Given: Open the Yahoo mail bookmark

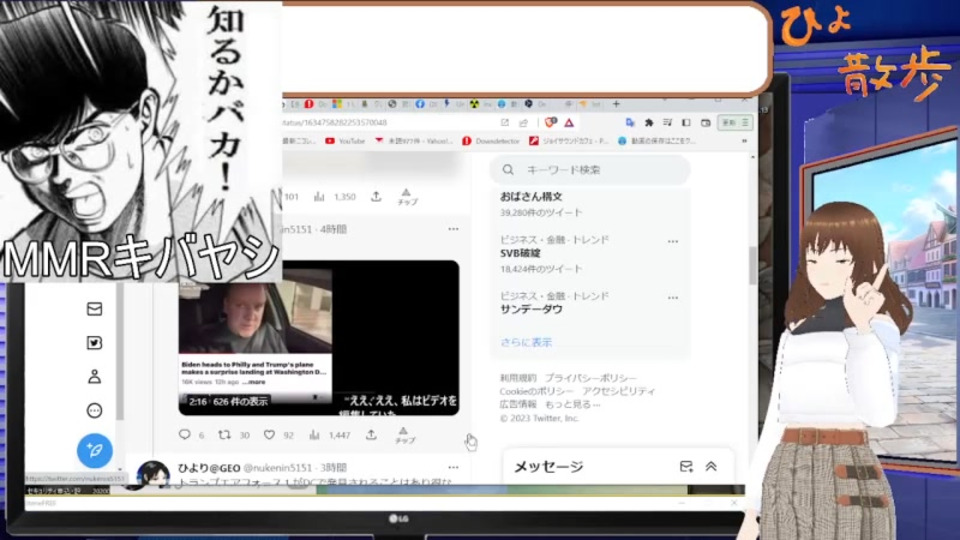Looking at the screenshot, I should tap(414, 141).
